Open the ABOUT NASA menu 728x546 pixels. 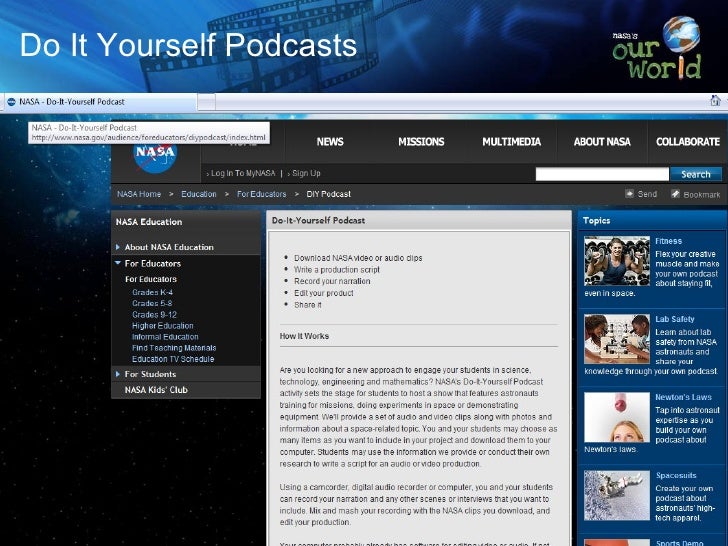click(602, 142)
